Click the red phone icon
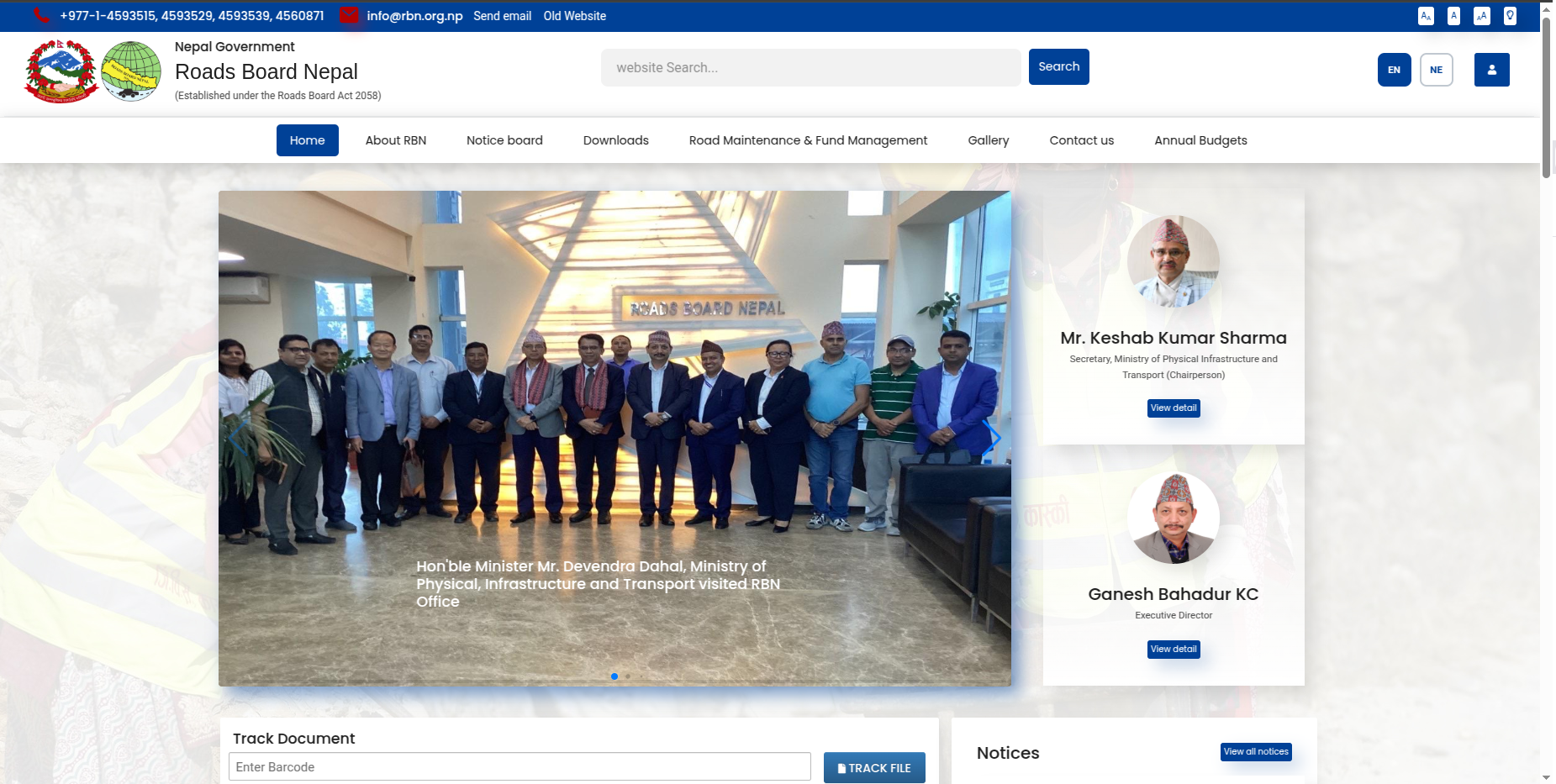 coord(41,16)
